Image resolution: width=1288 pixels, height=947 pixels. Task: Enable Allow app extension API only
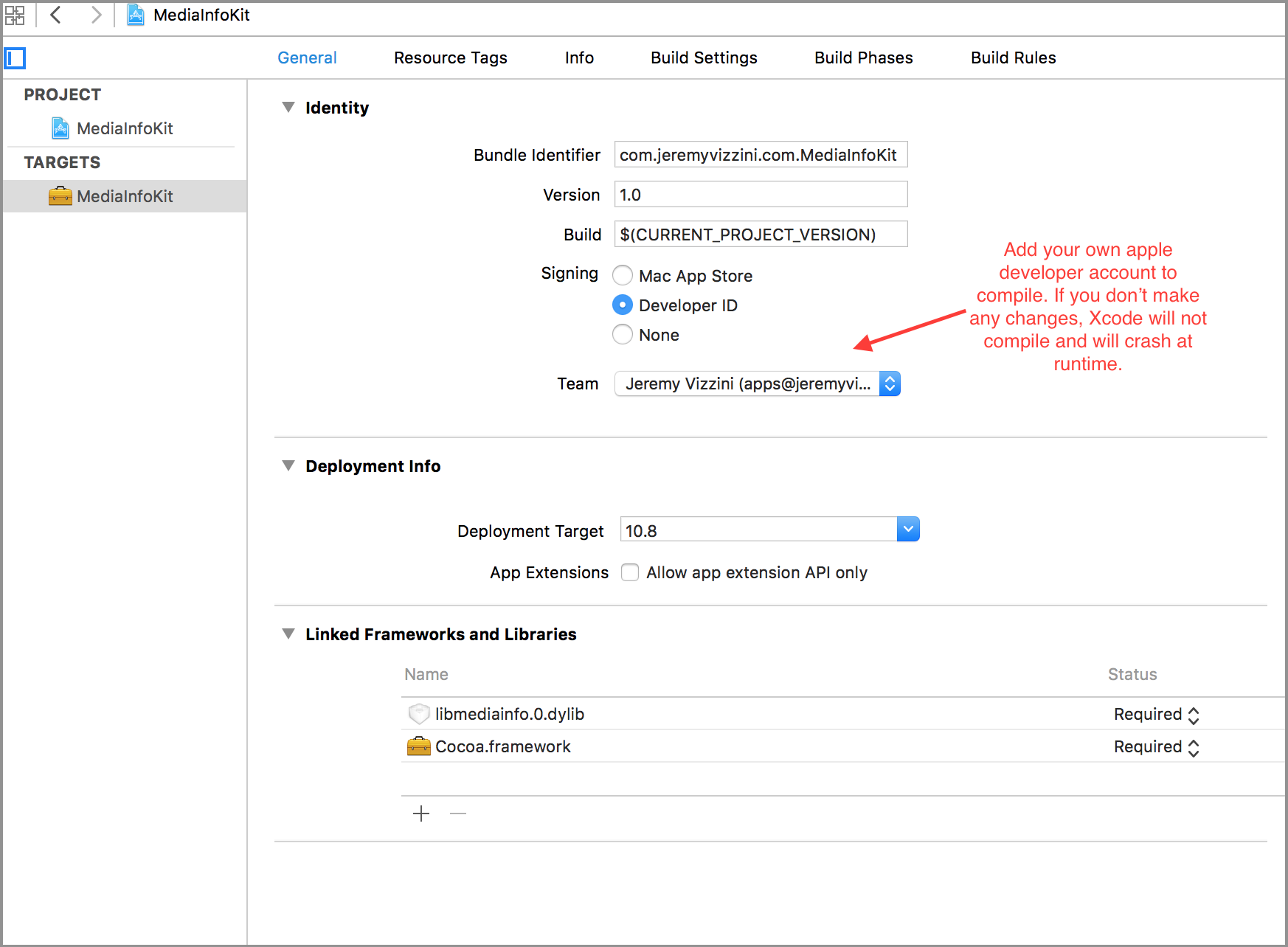[x=630, y=572]
